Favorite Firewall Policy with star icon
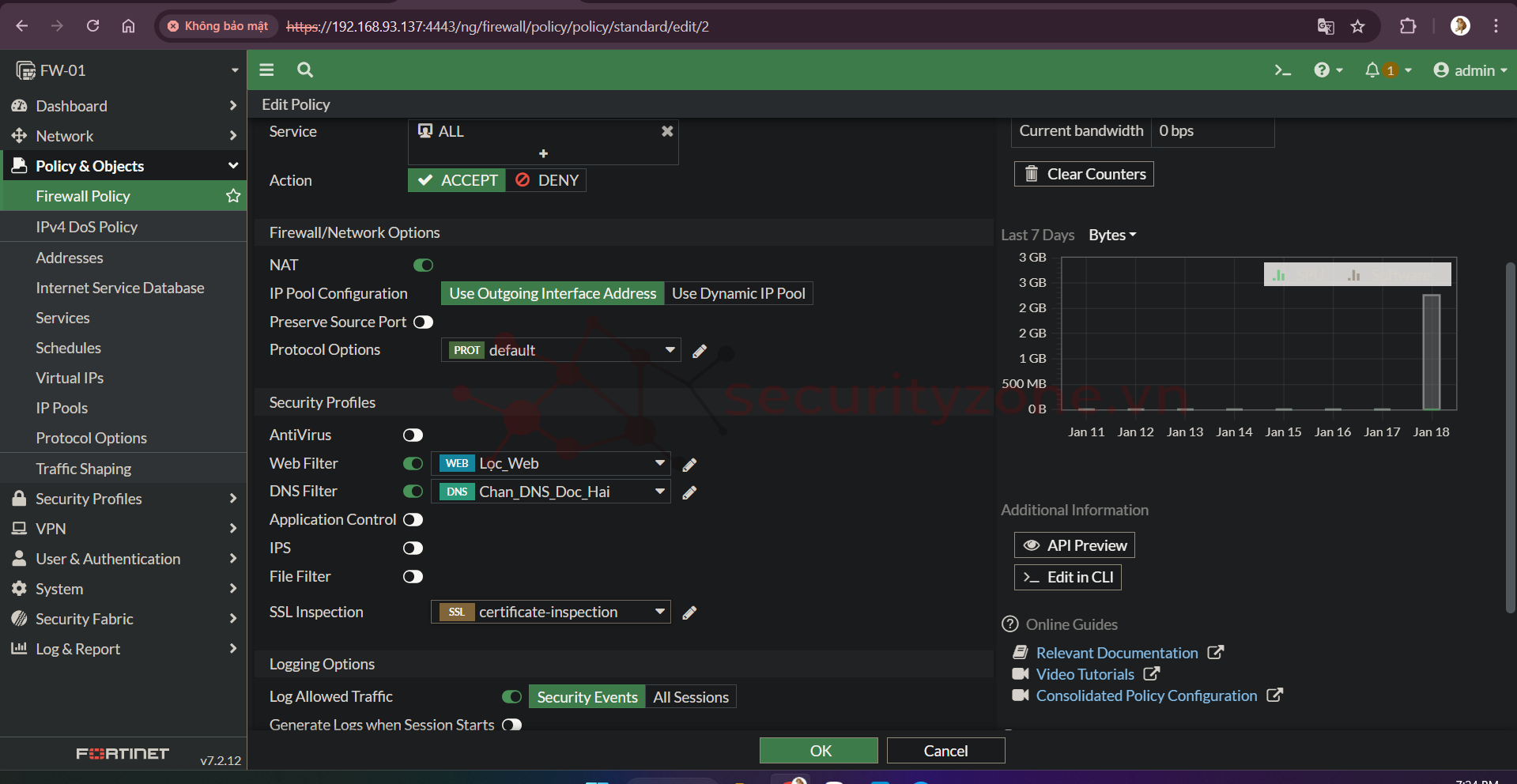Viewport: 1517px width, 784px height. (x=233, y=196)
